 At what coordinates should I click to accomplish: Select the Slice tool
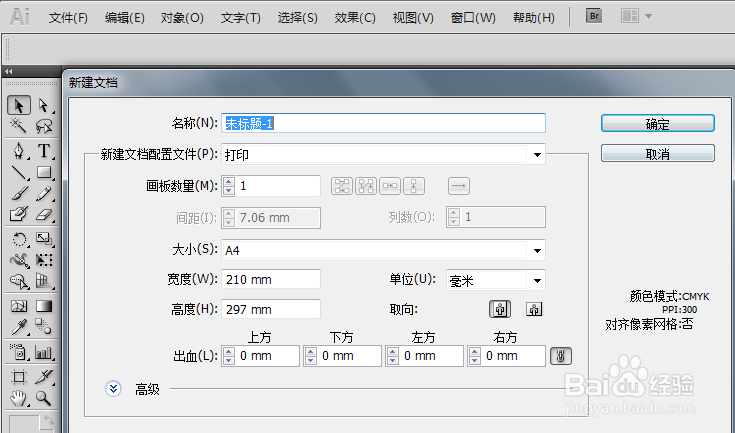(x=44, y=377)
